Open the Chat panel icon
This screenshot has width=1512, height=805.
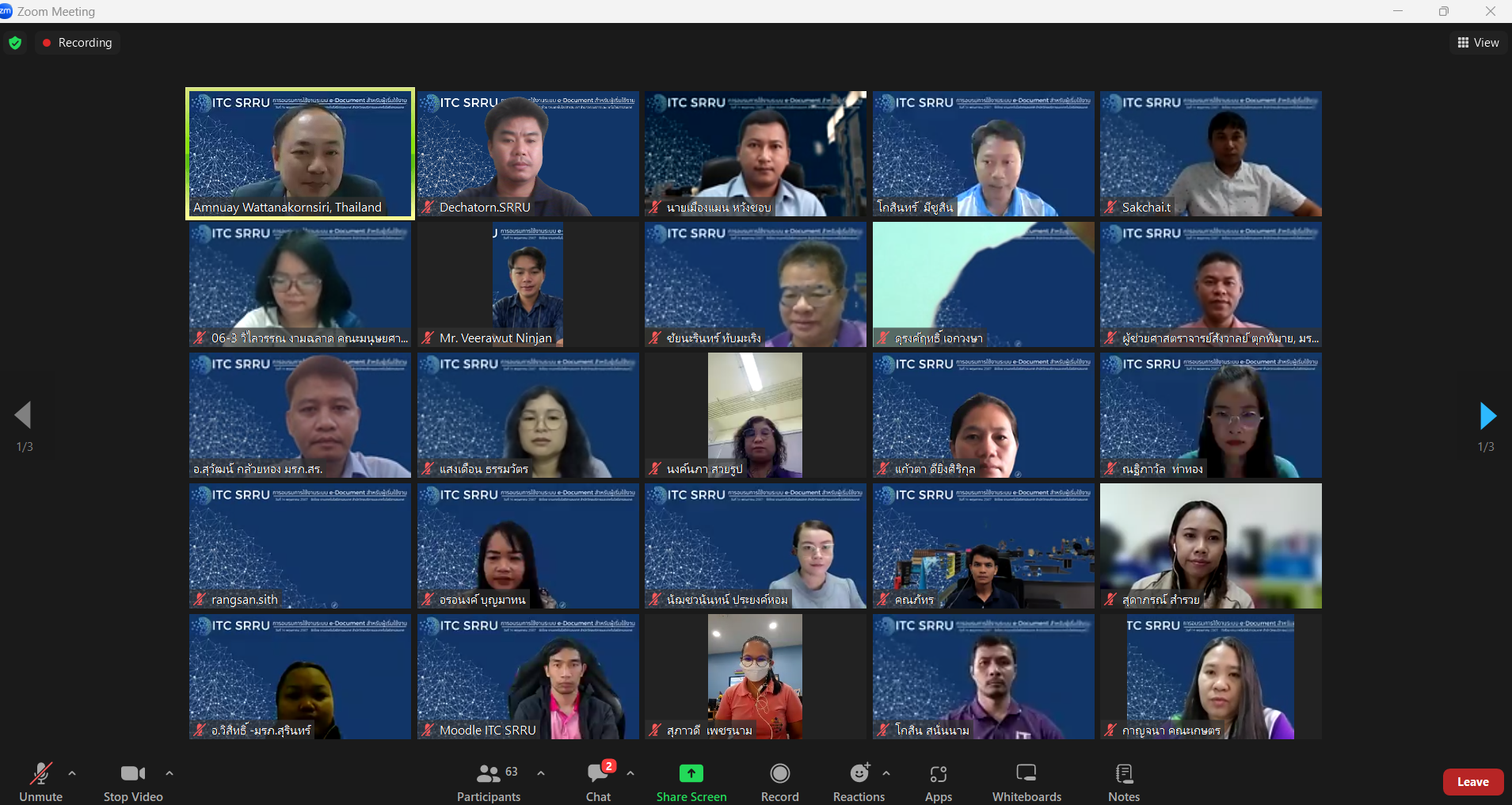[x=598, y=773]
